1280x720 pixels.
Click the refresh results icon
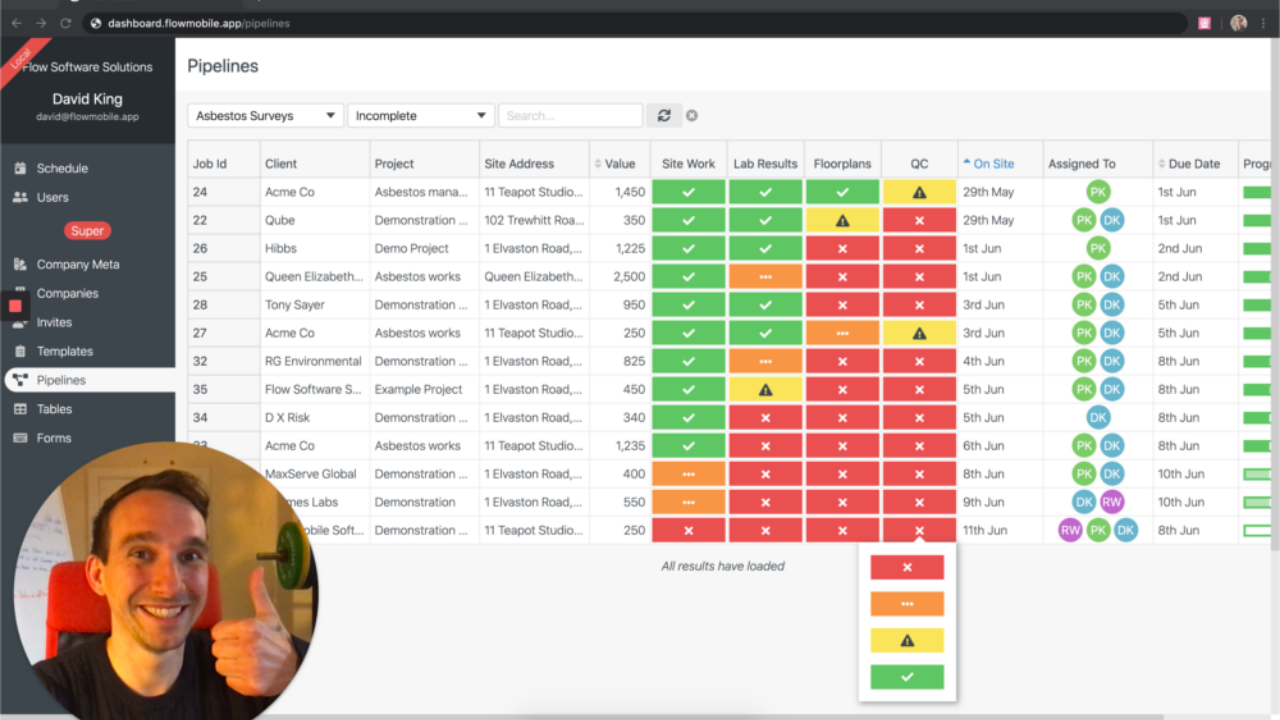(663, 115)
